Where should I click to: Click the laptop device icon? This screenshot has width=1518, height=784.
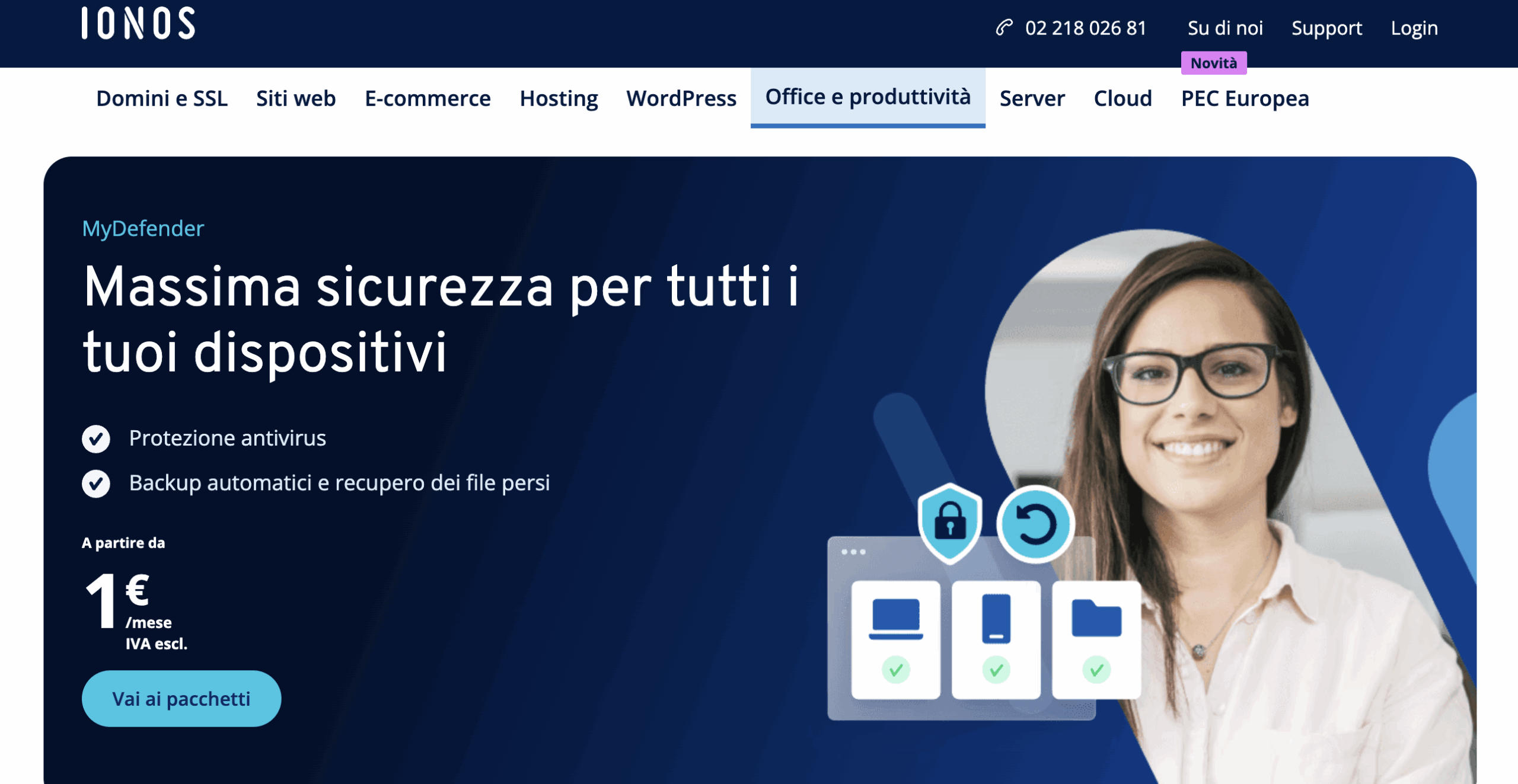point(896,619)
